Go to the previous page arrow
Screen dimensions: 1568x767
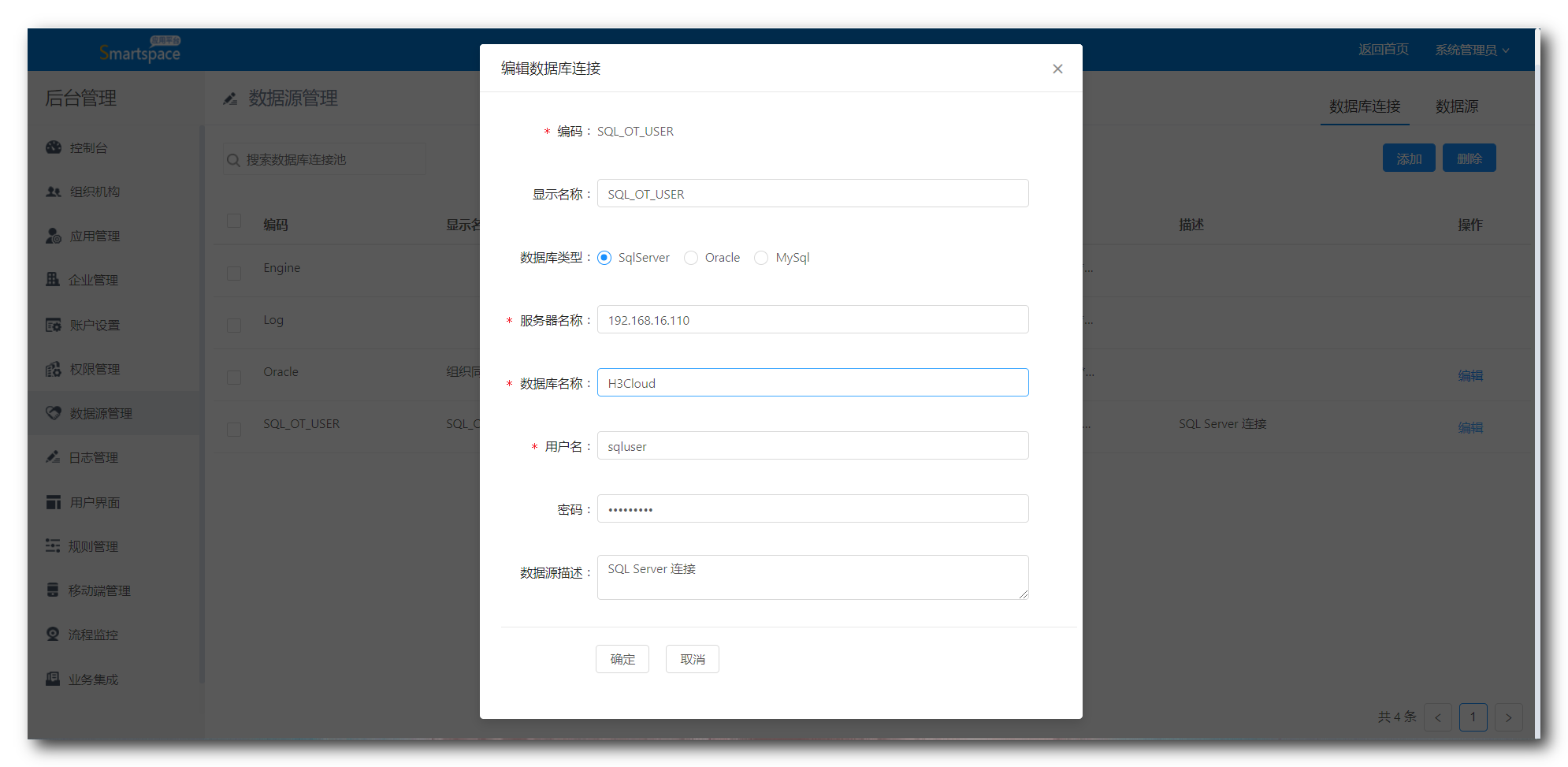(x=1438, y=717)
